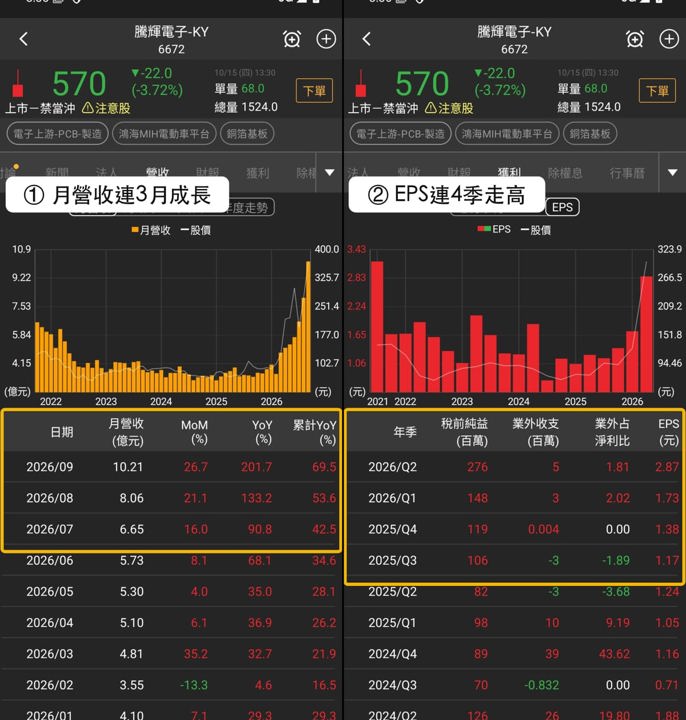
Task: Select 鴻海MIH電動車平台 tag in right panel
Action: coord(507,134)
